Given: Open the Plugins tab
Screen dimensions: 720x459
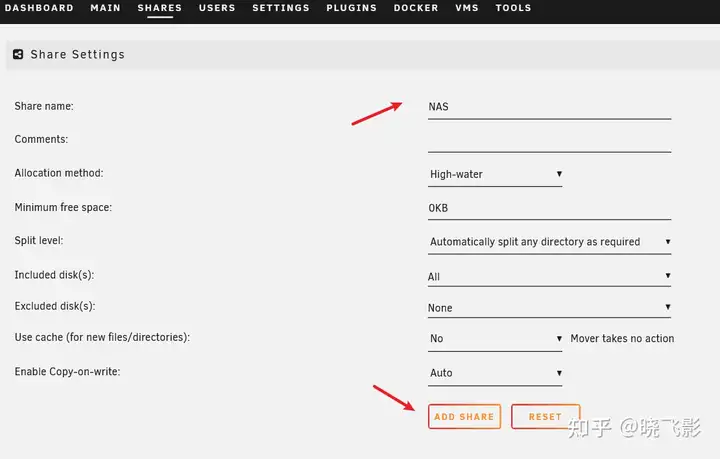Looking at the screenshot, I should pos(351,8).
